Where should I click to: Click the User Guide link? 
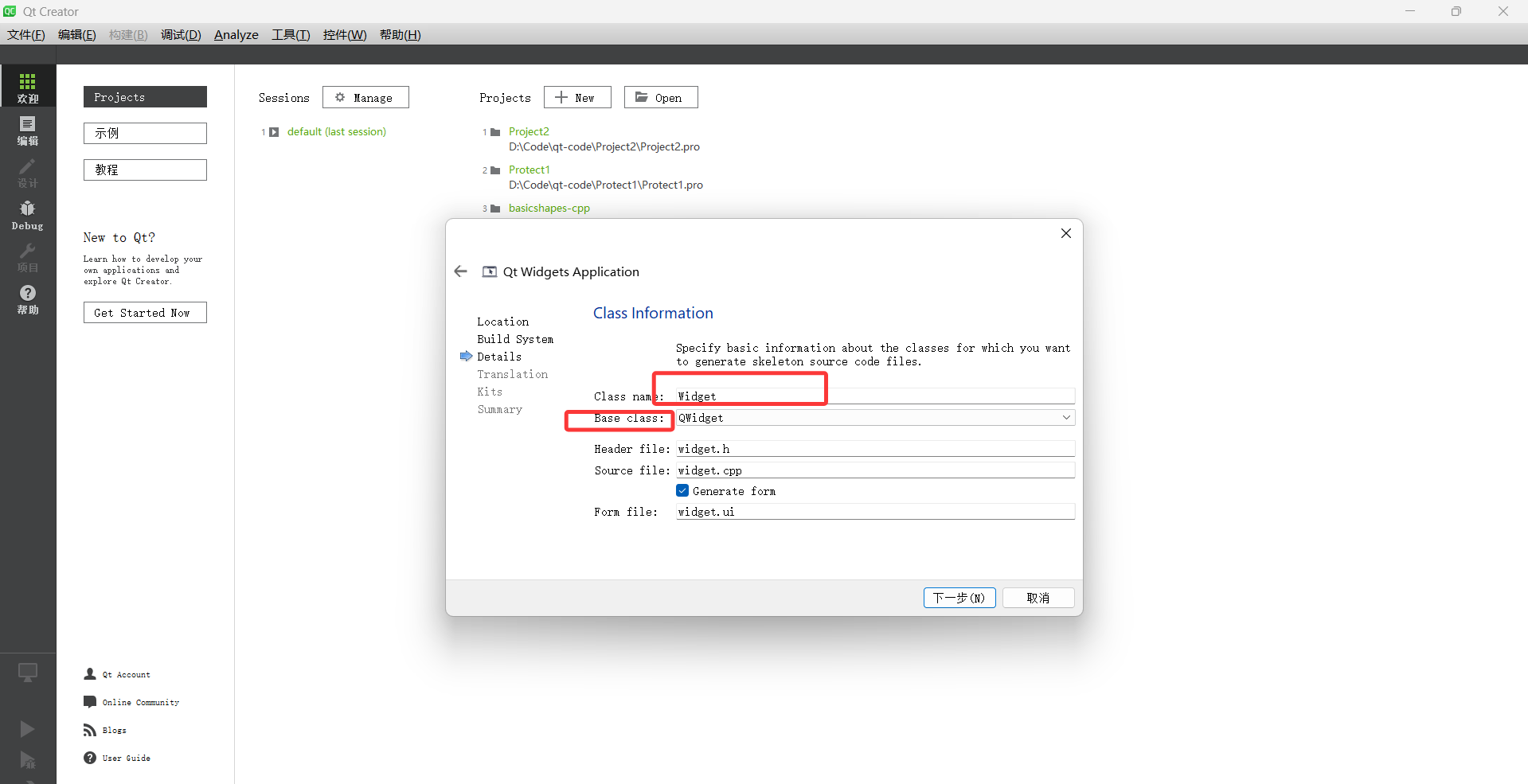click(x=127, y=758)
